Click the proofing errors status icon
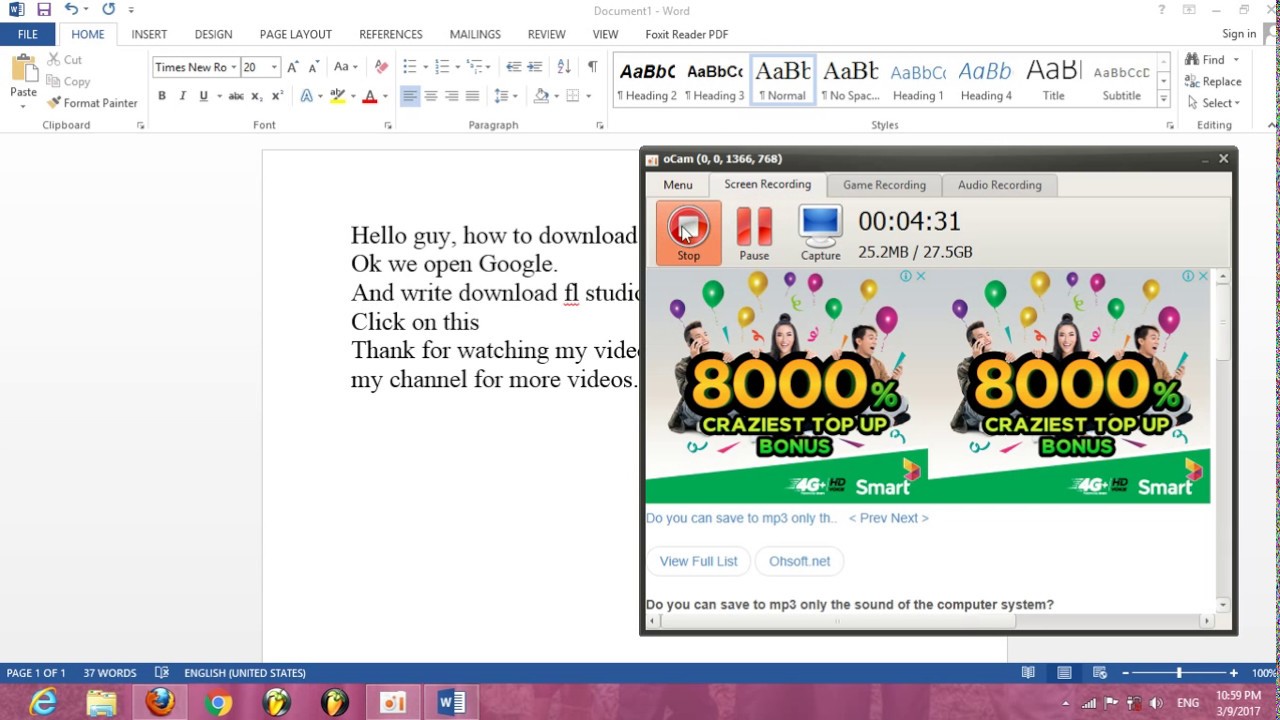The height and width of the screenshot is (720, 1280). tap(162, 673)
